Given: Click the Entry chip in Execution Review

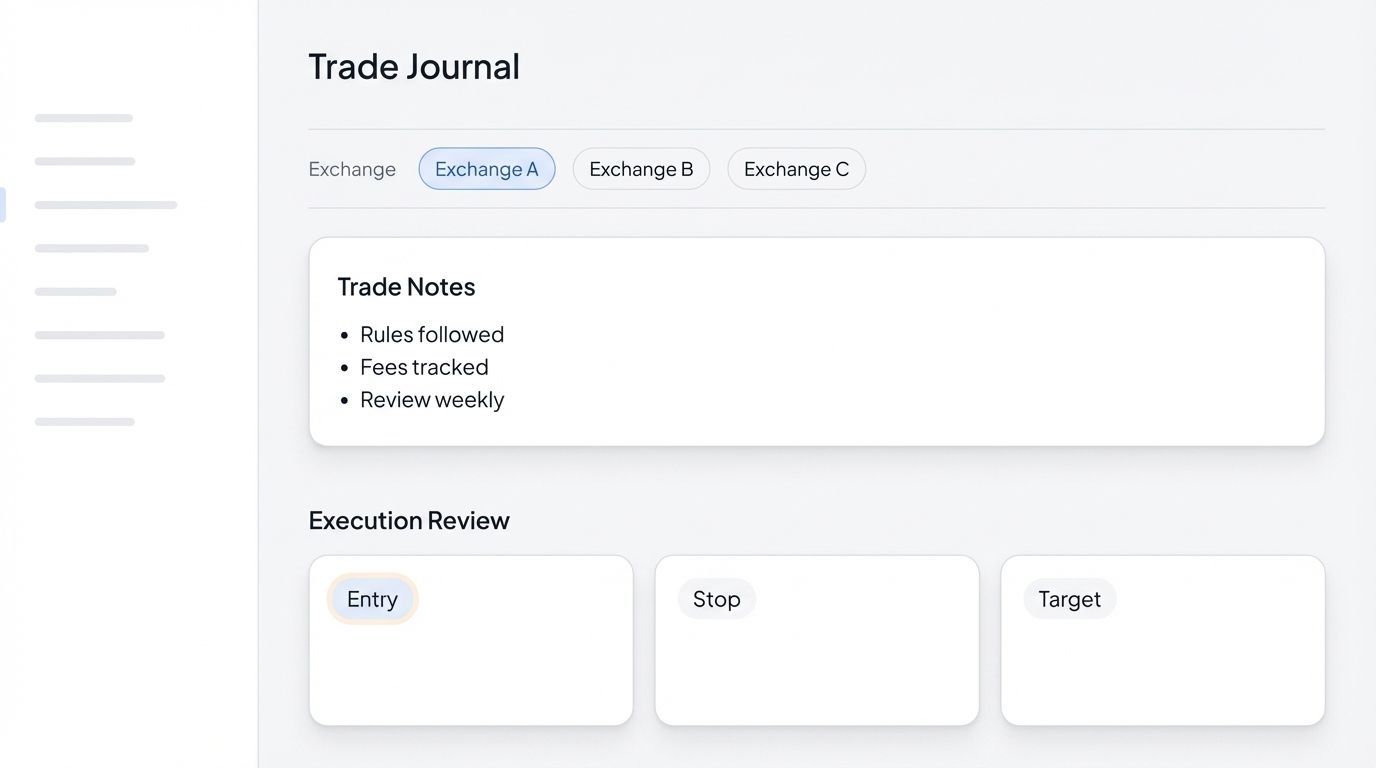Looking at the screenshot, I should click(372, 599).
